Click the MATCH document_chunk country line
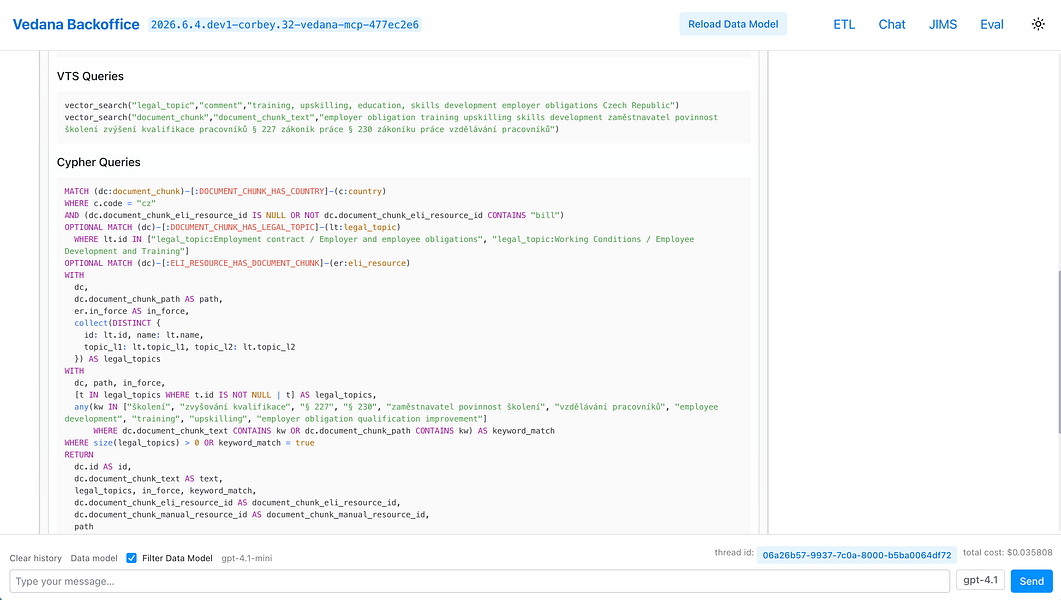 coord(225,191)
